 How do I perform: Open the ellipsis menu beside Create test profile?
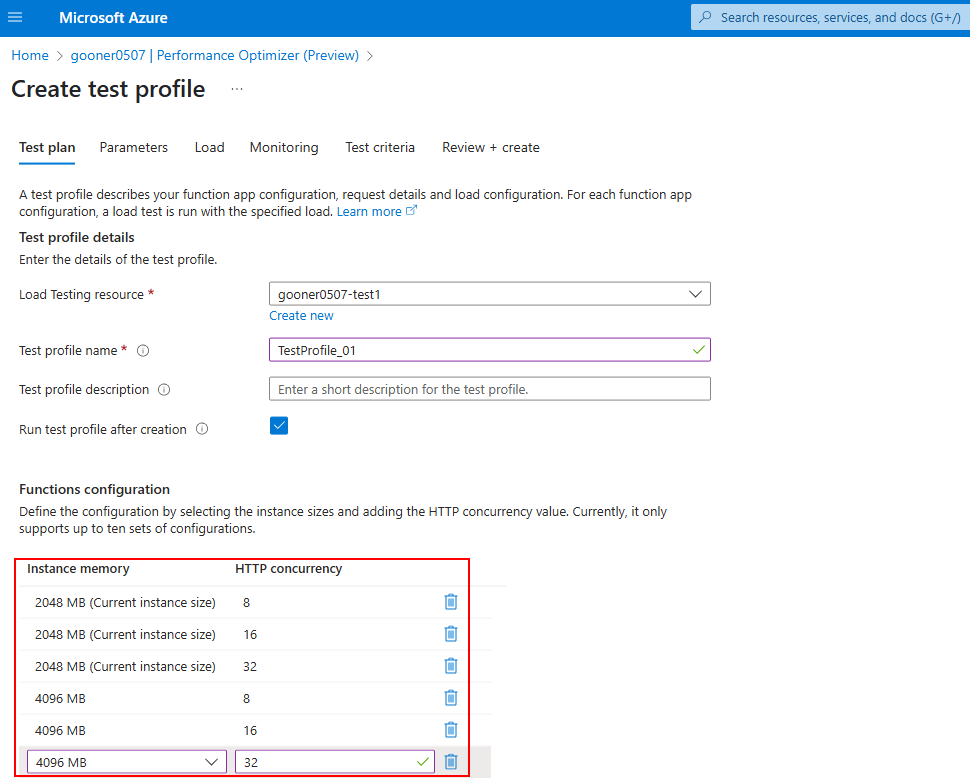[x=237, y=89]
